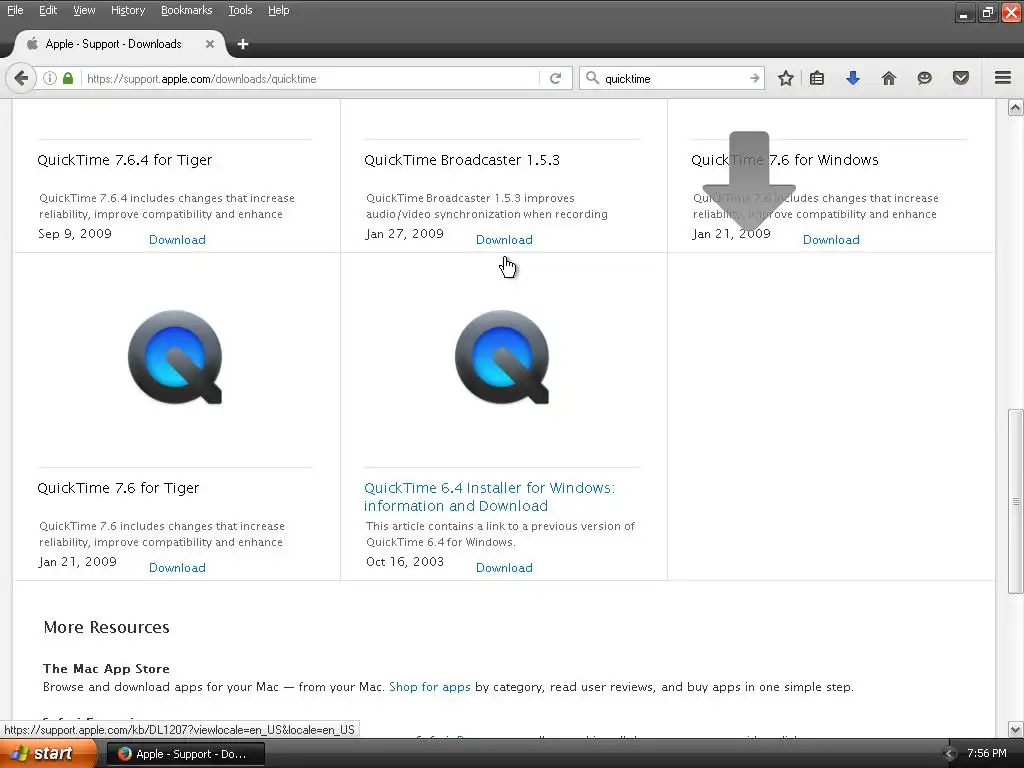The width and height of the screenshot is (1024, 768).
Task: Download QuickTime 7.6.4 for Tiger
Action: coord(177,240)
